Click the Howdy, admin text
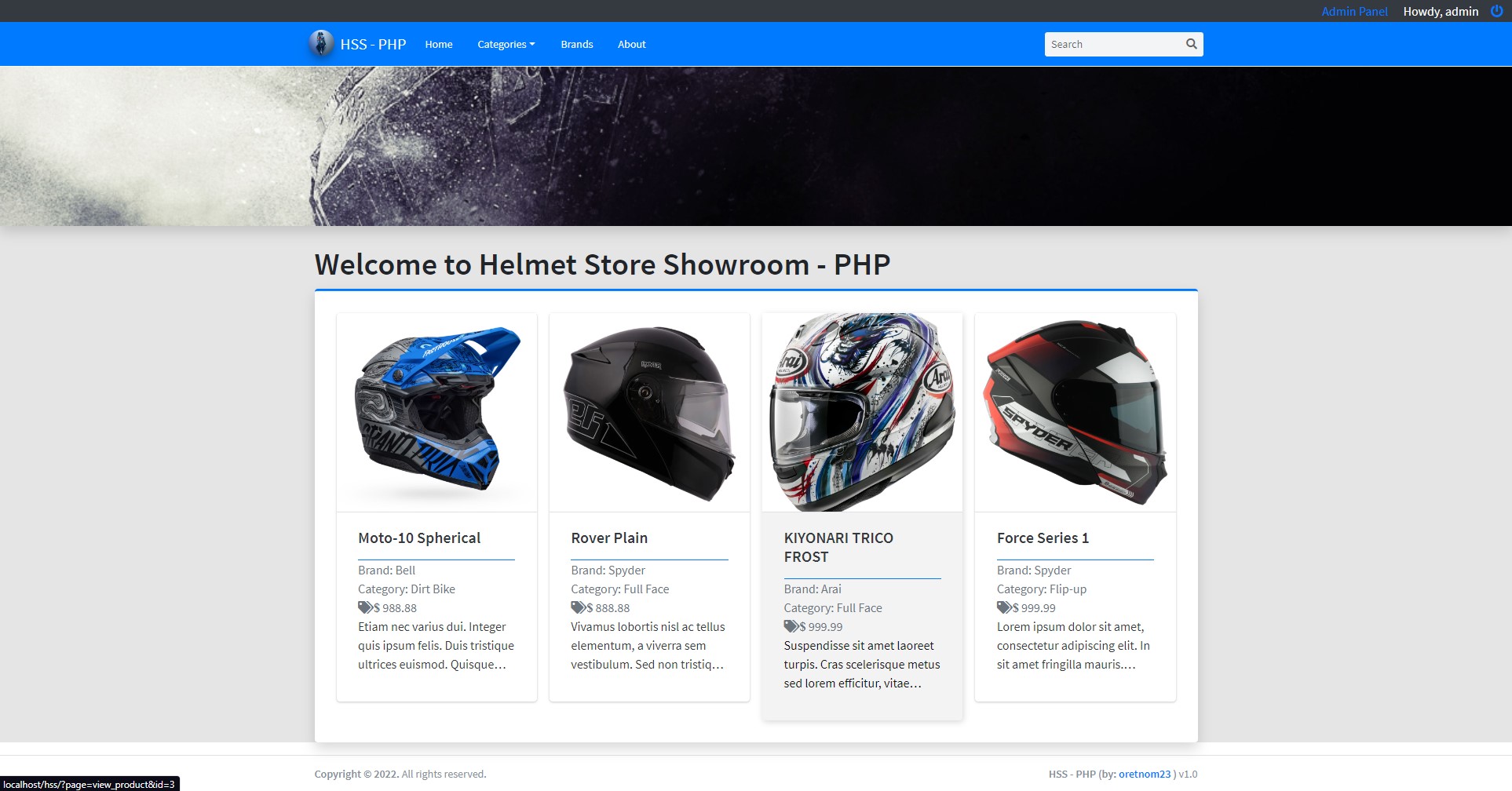This screenshot has height=791, width=1512. click(1441, 11)
